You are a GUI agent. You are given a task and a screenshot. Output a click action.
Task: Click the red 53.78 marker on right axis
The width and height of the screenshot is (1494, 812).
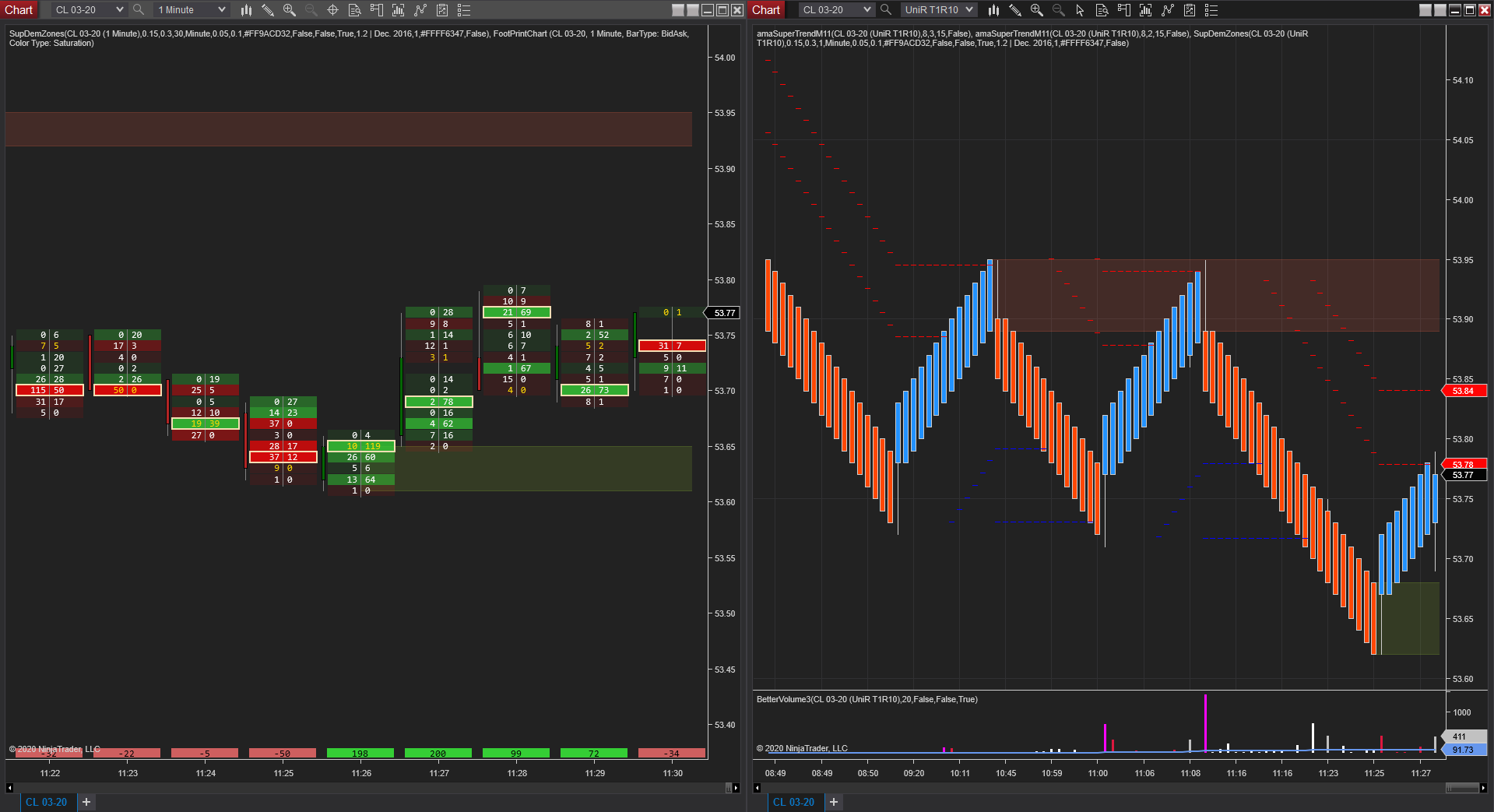click(x=1463, y=465)
